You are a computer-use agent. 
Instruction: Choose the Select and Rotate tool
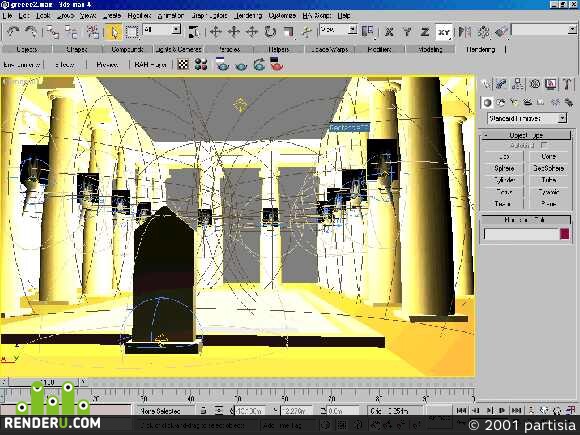270,32
